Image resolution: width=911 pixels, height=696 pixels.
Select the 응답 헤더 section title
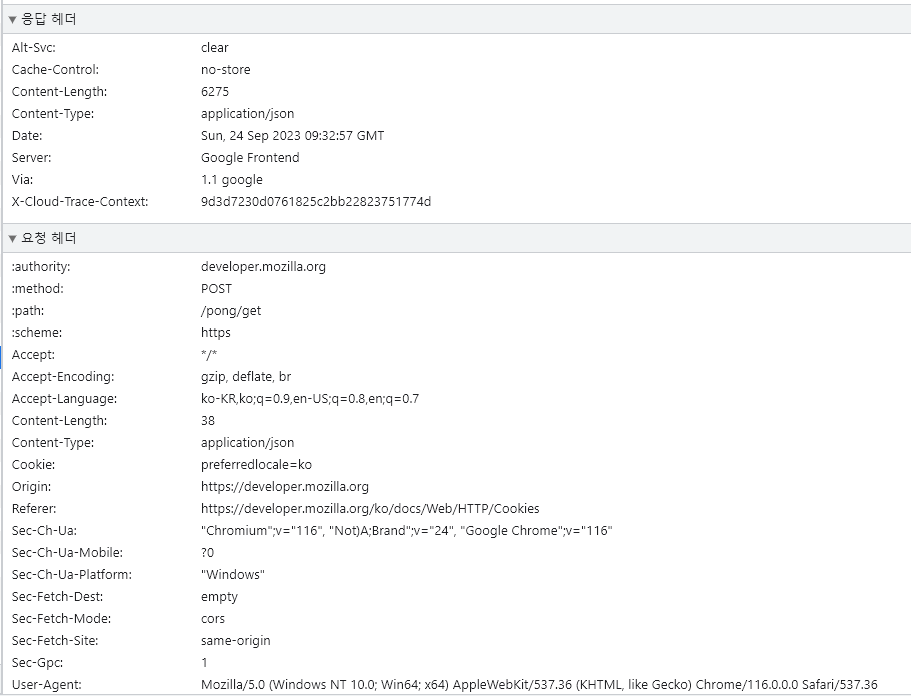(49, 19)
